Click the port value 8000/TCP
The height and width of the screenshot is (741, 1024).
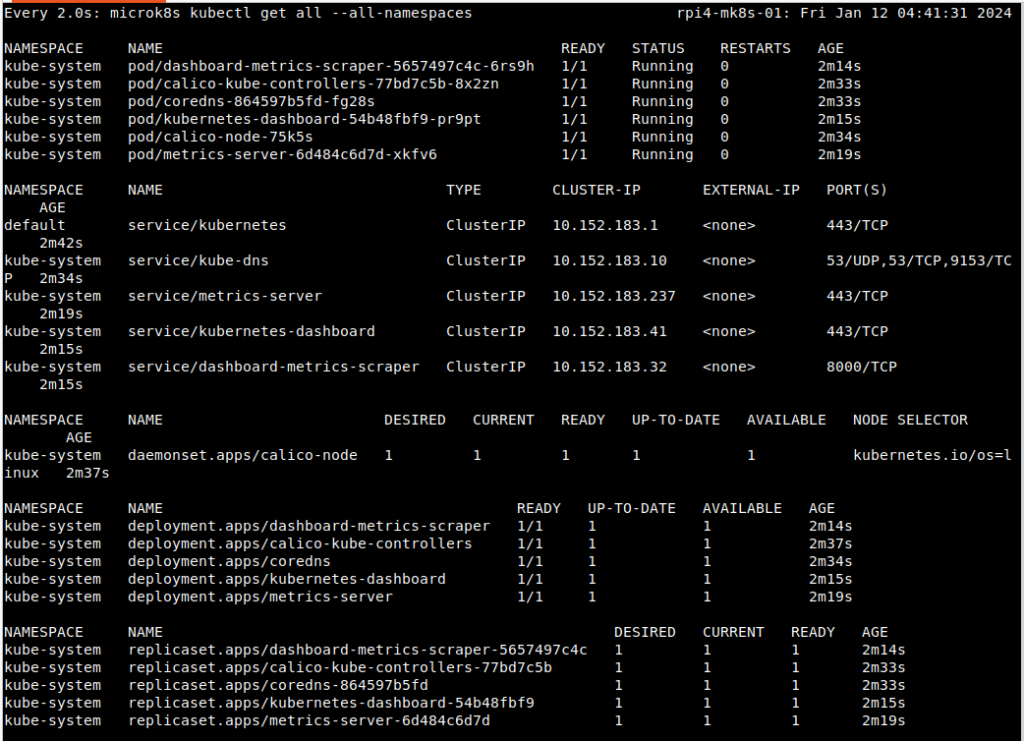[x=861, y=367]
